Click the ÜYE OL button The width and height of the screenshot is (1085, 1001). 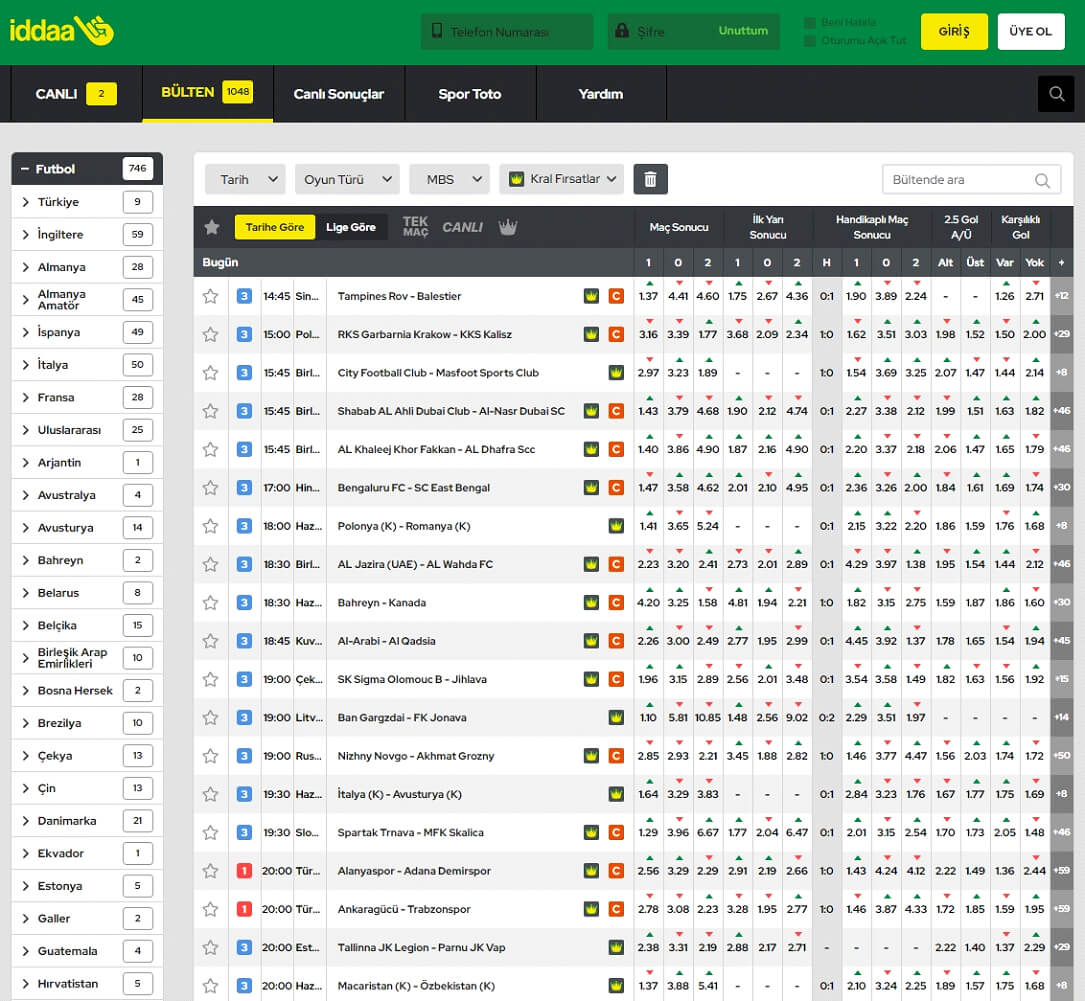[x=1030, y=31]
